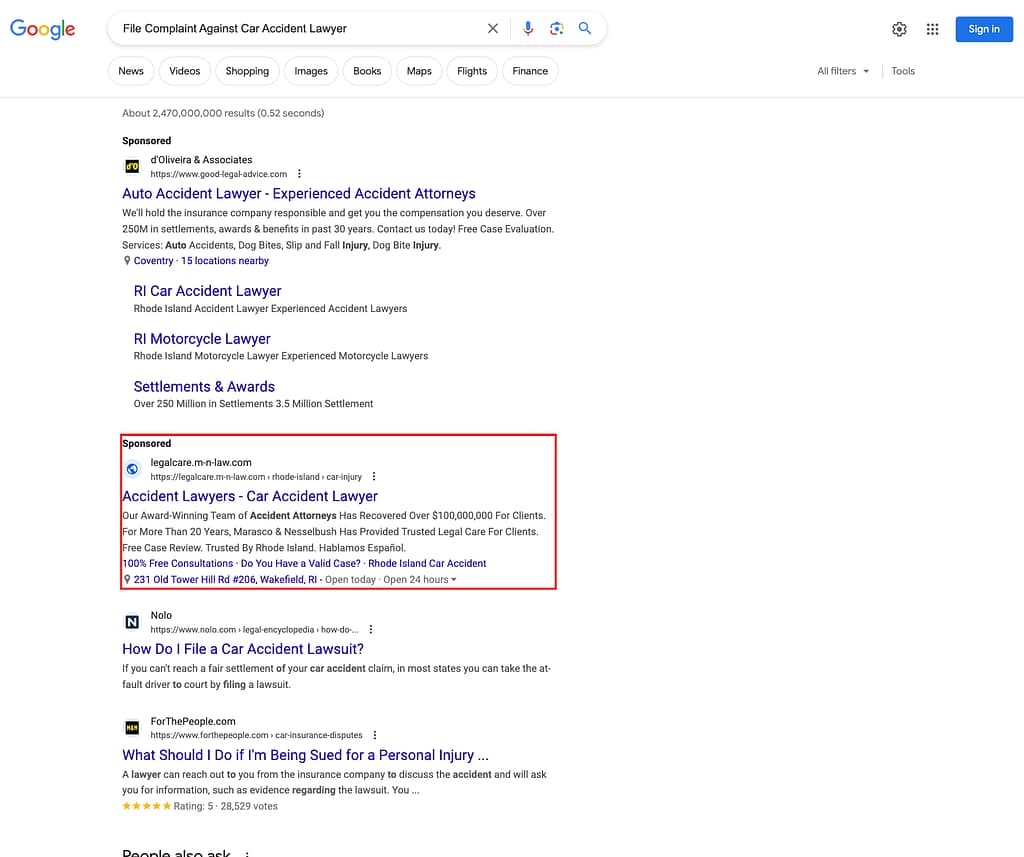The width and height of the screenshot is (1024, 857).
Task: Click the location pin beside 231 Old Tower Hill Rd
Action: click(x=127, y=579)
